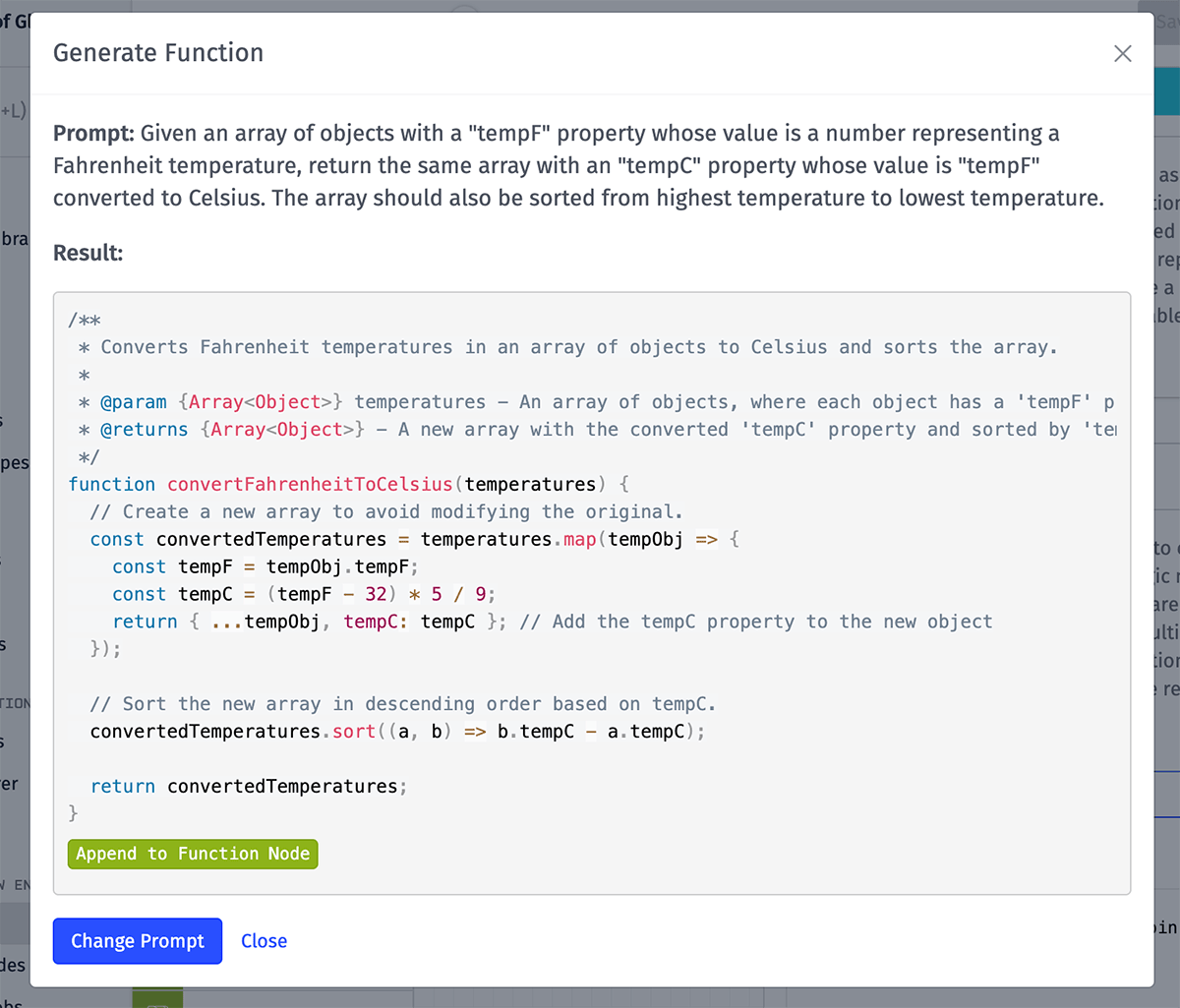1180x1008 pixels.
Task: Dismiss the Generate Function dialog via the X
Action: pos(1122,54)
